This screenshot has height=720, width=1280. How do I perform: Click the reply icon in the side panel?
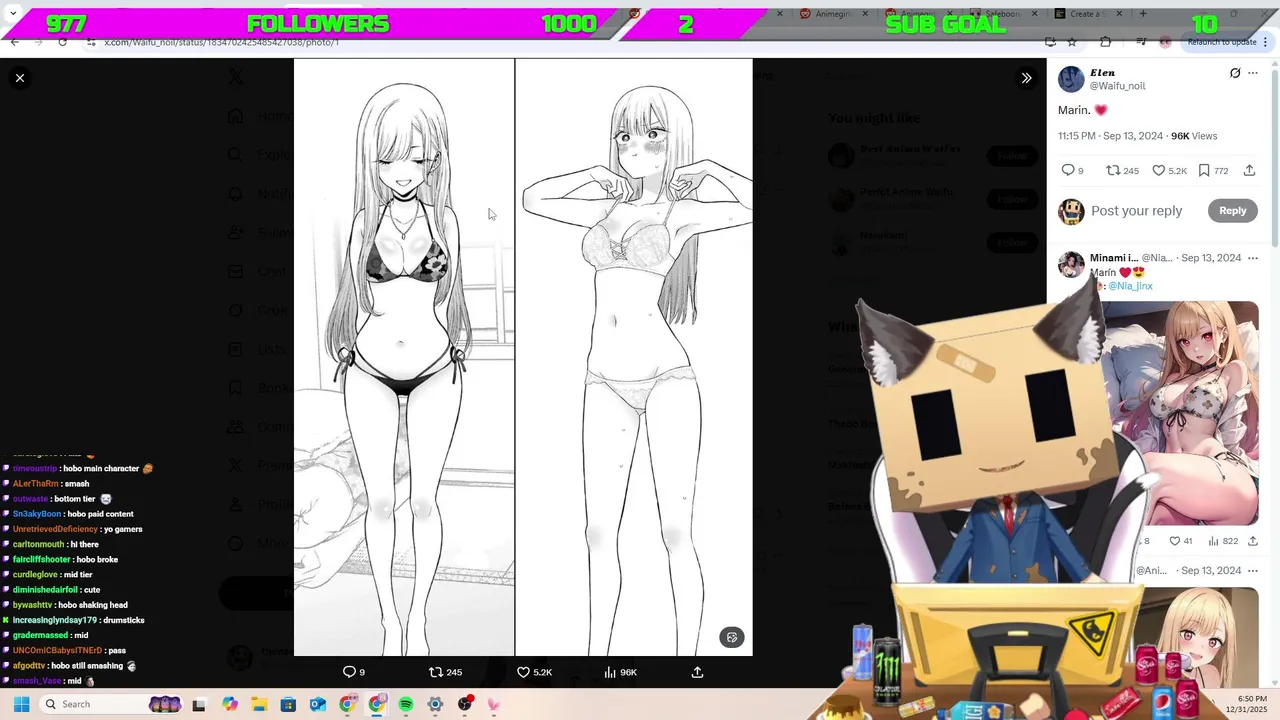pyautogui.click(x=1068, y=171)
